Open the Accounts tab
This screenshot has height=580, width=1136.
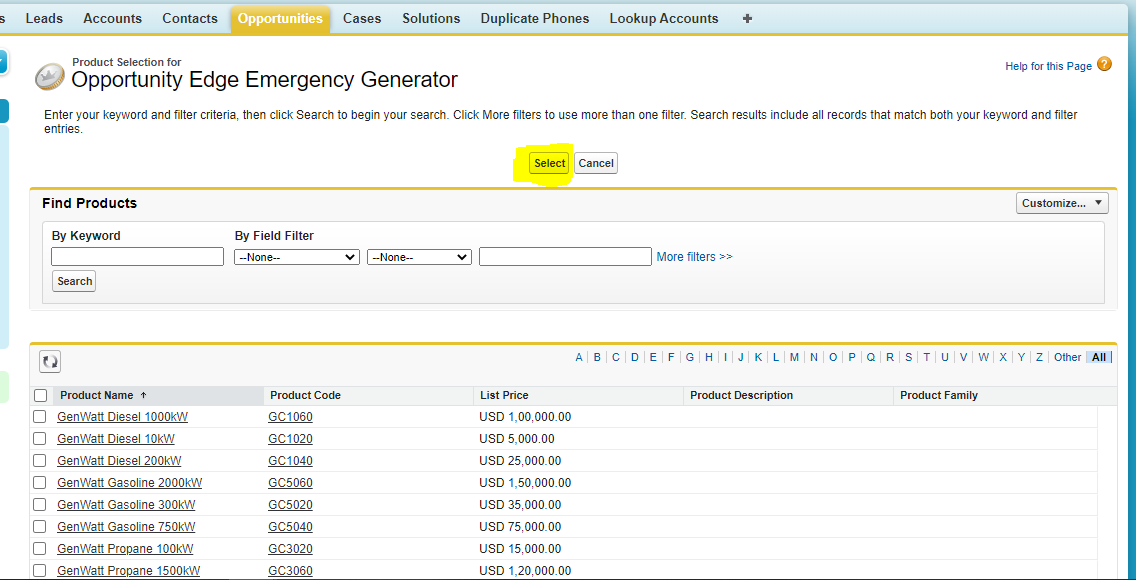(112, 18)
